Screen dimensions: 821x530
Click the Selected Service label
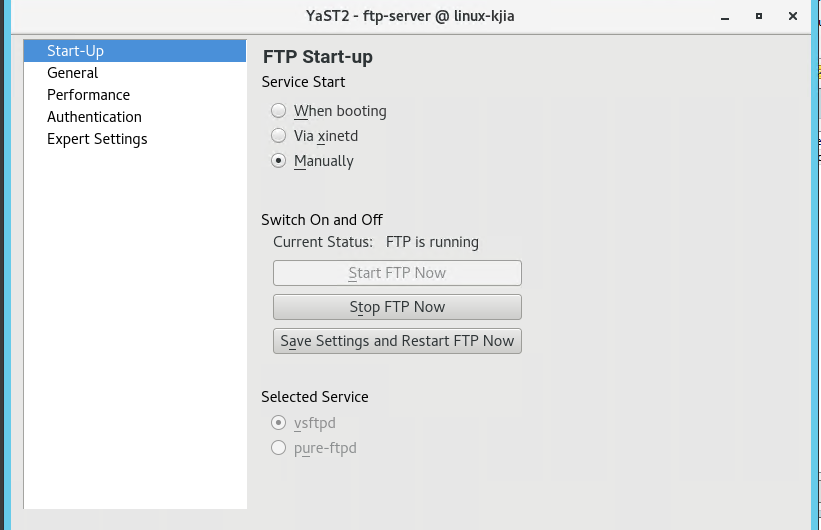(314, 397)
